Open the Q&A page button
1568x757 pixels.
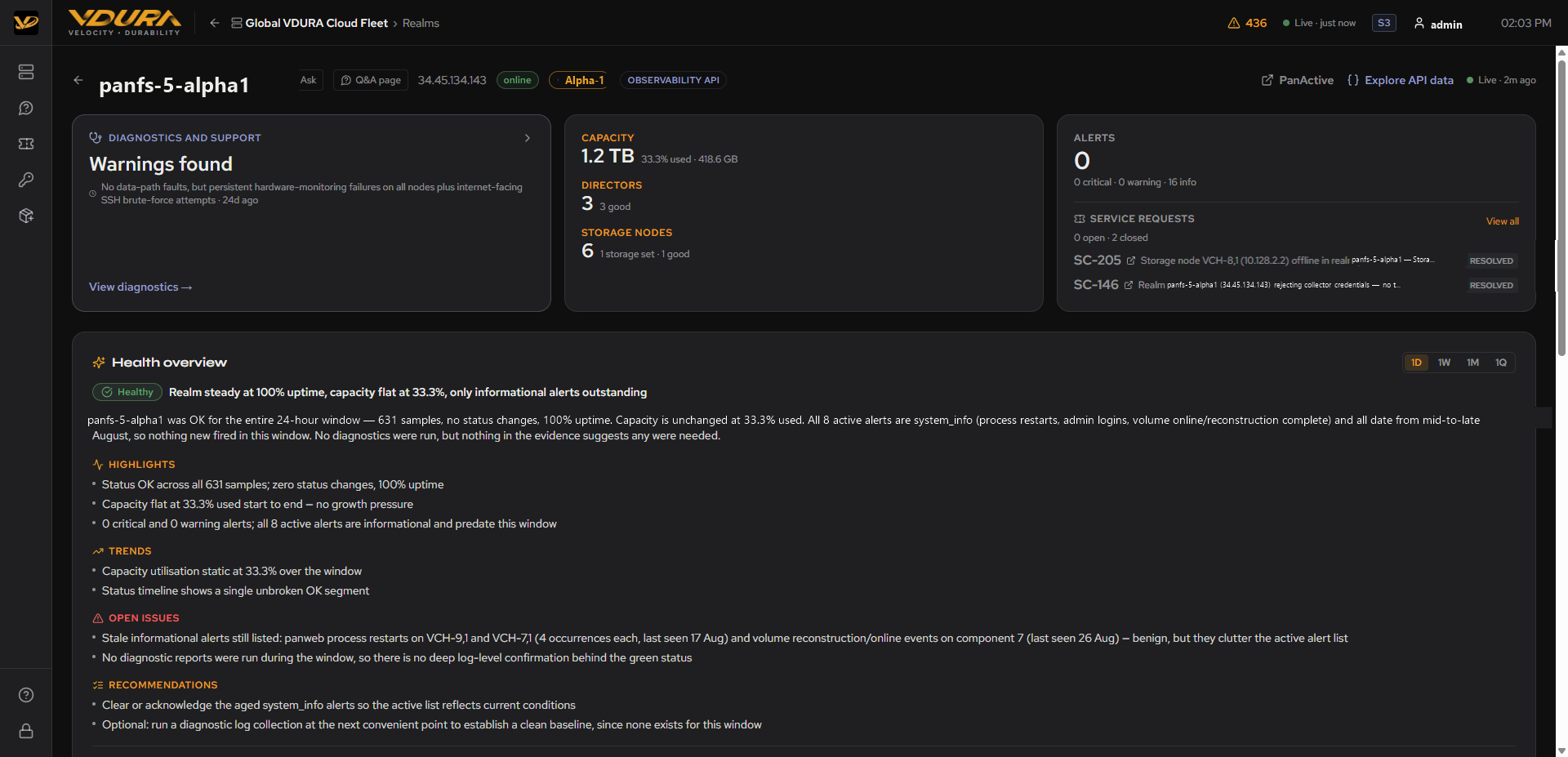click(x=371, y=80)
